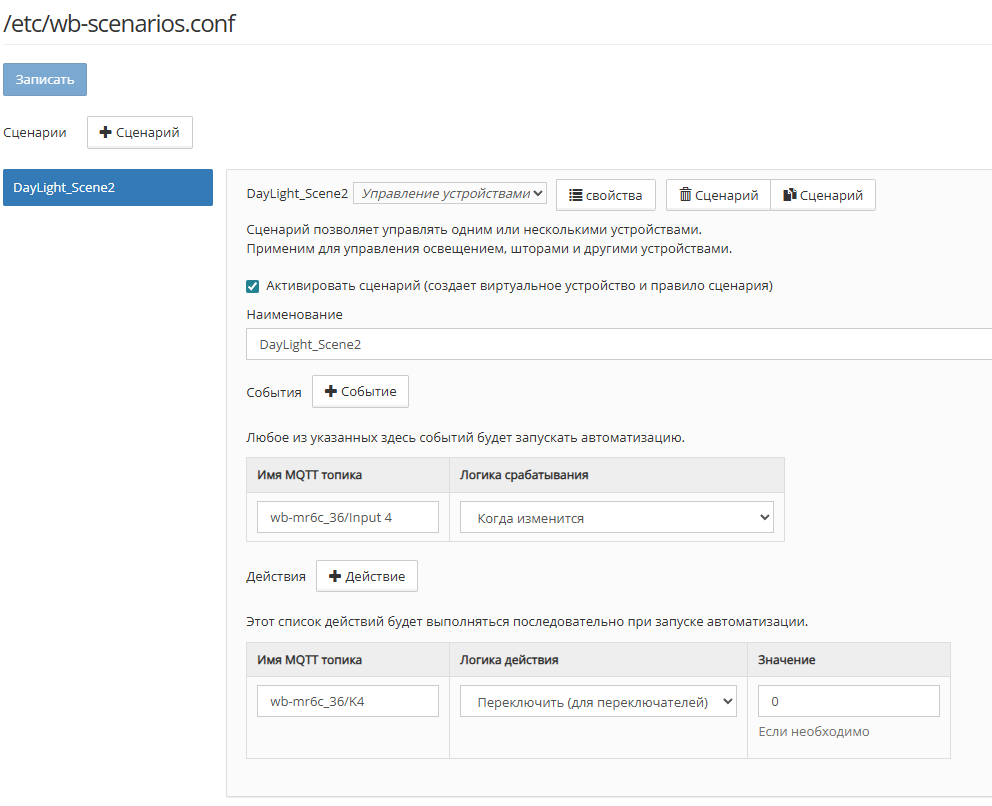Add a new event with plus Событие
992x806 pixels.
[x=360, y=392]
